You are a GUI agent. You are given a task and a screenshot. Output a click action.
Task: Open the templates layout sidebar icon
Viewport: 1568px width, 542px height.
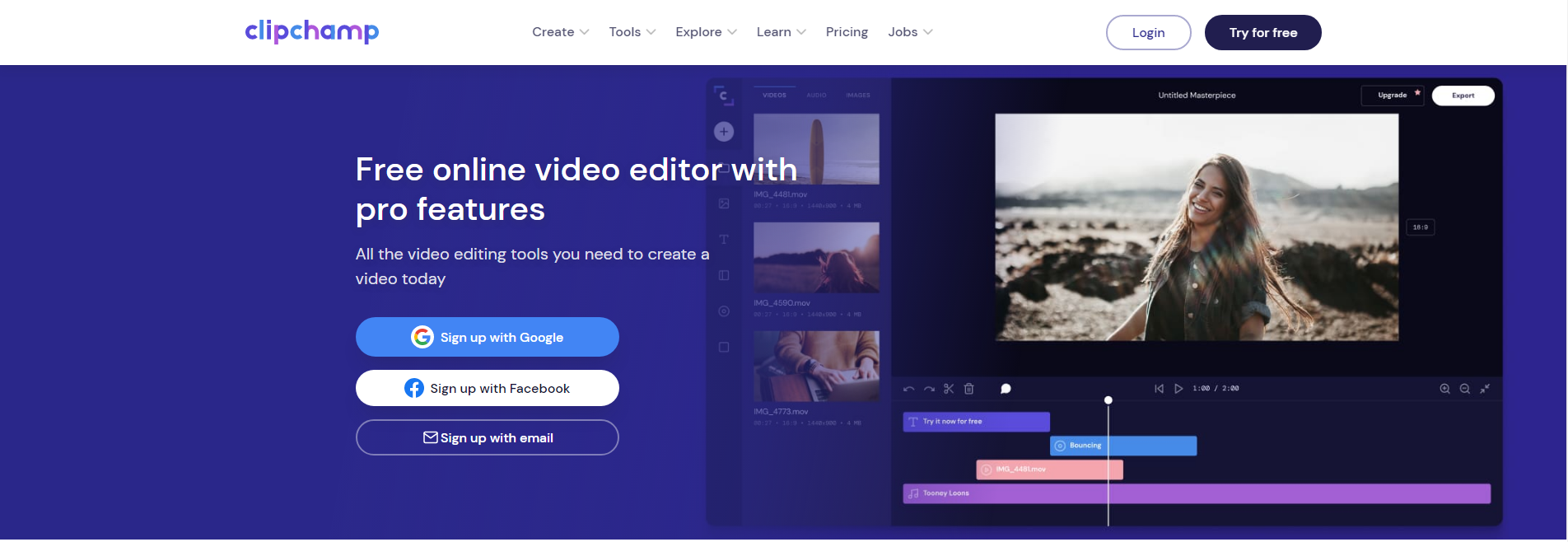pos(724,275)
